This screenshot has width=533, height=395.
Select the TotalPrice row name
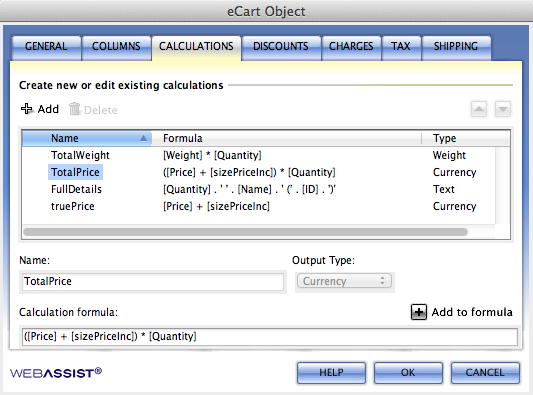(75, 172)
